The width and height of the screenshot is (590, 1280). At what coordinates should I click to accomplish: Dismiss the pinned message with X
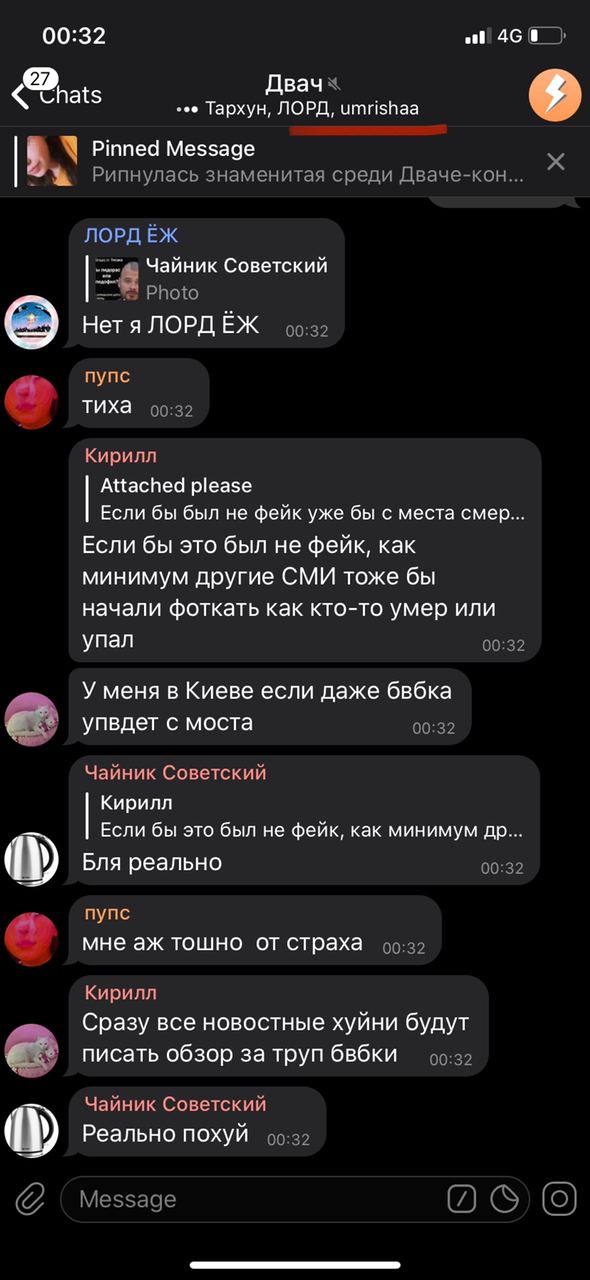click(x=556, y=161)
